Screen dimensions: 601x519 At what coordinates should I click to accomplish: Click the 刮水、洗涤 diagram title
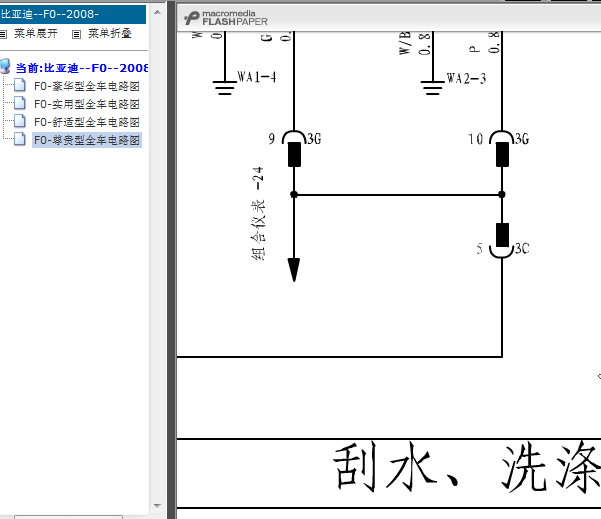click(x=466, y=467)
